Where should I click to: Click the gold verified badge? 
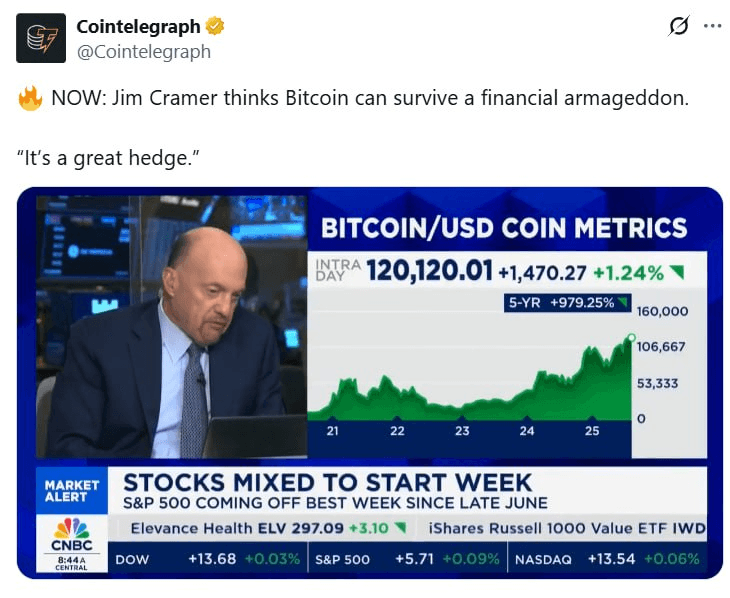pos(215,26)
